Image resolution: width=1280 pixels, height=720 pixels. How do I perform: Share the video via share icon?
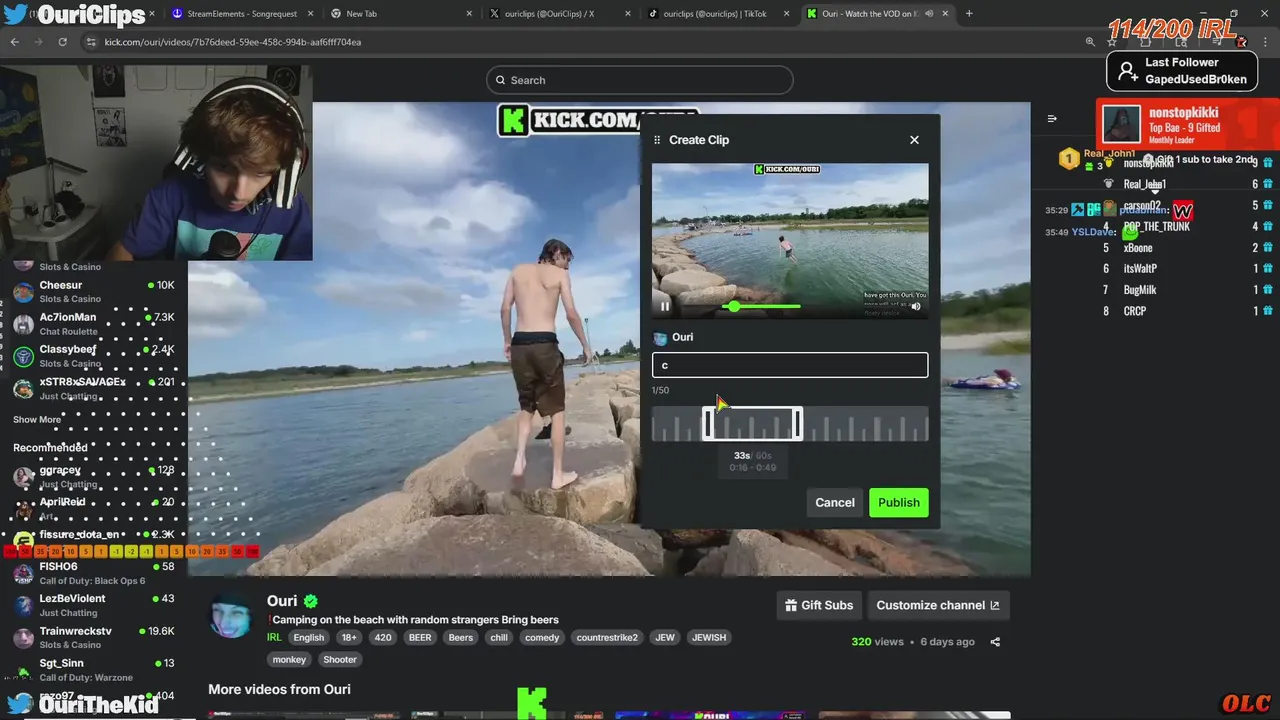coord(995,642)
